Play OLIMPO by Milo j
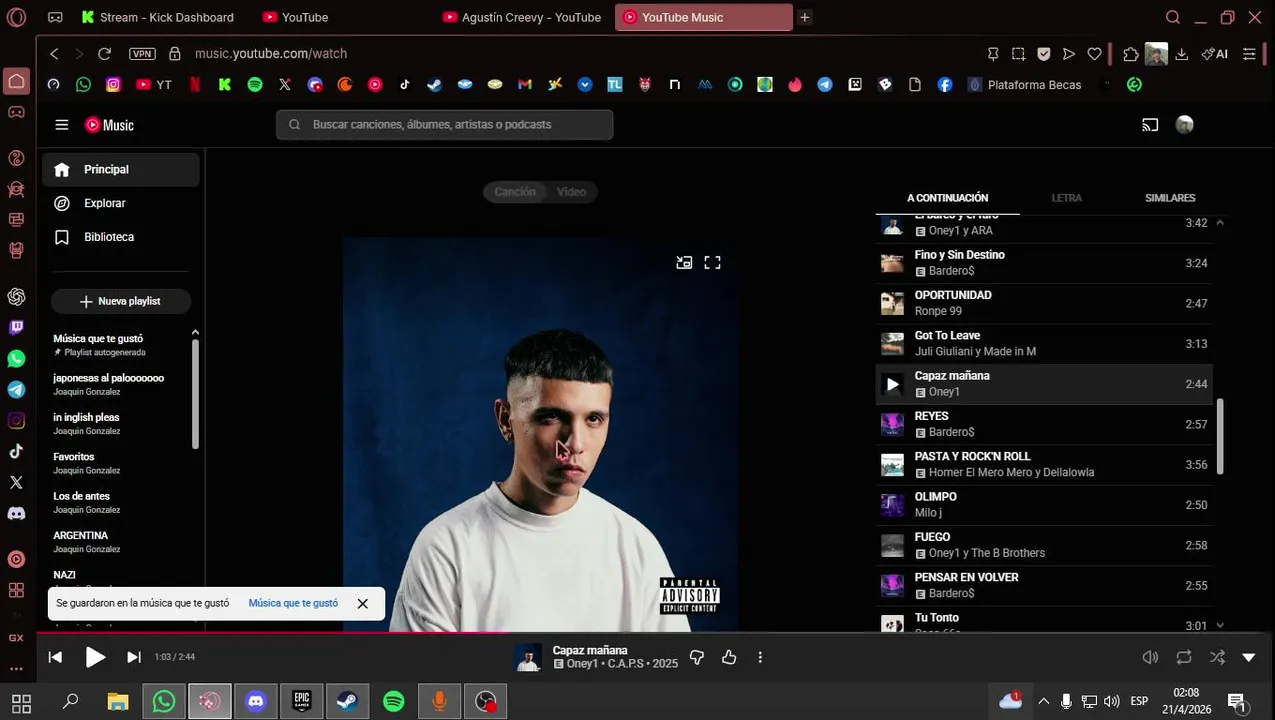 (1045, 505)
